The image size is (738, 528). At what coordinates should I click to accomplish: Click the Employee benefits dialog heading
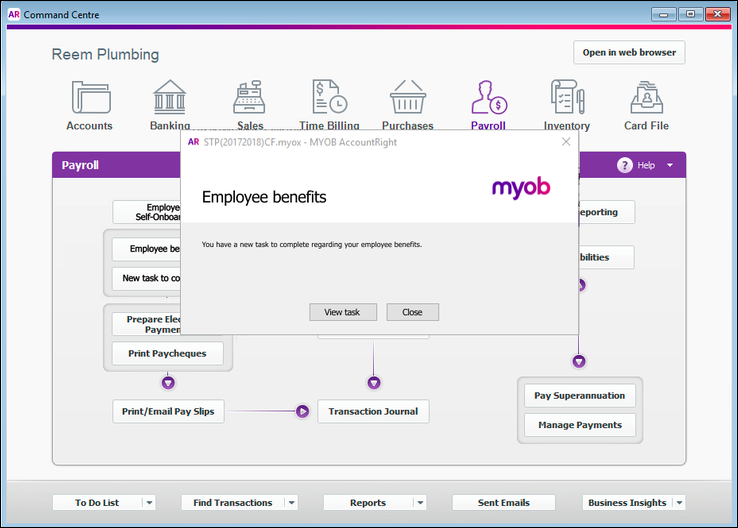(264, 197)
